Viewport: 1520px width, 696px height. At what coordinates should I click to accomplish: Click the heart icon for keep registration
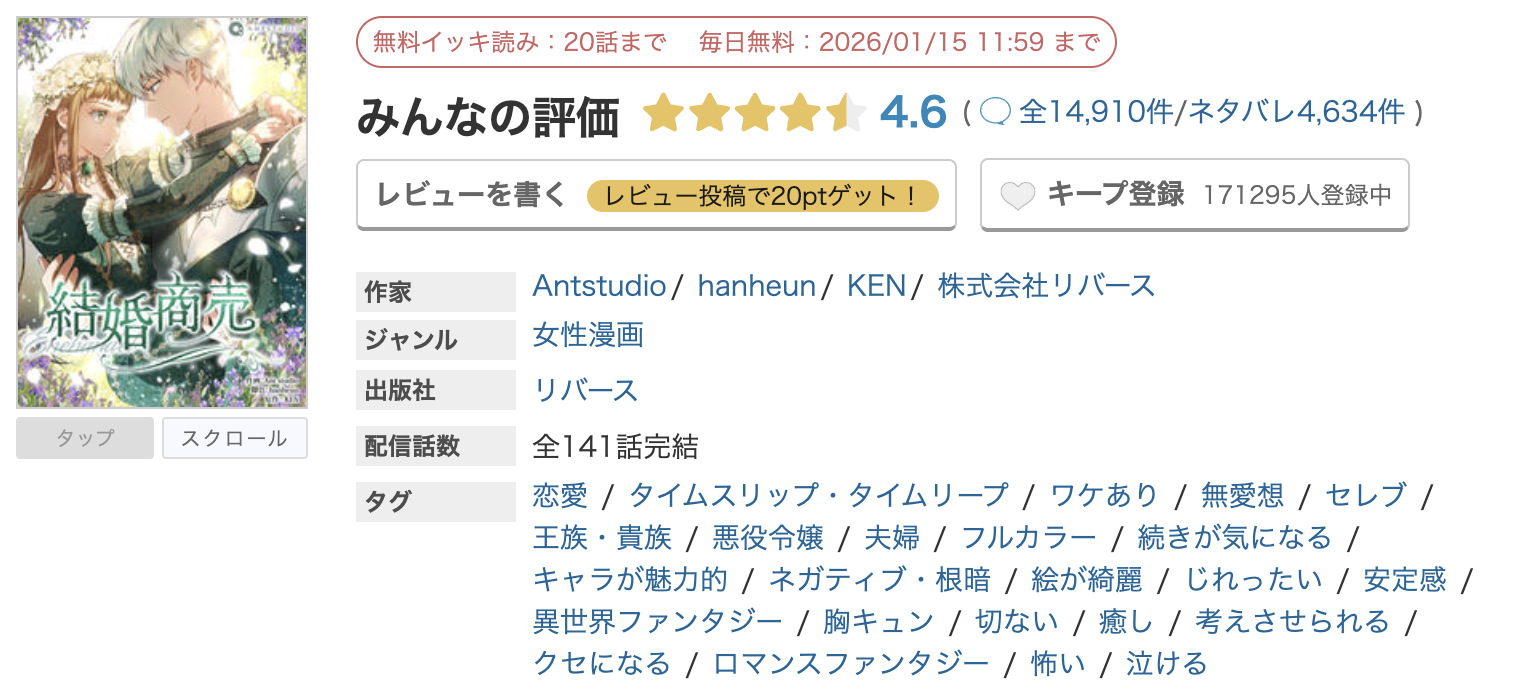coord(1017,195)
